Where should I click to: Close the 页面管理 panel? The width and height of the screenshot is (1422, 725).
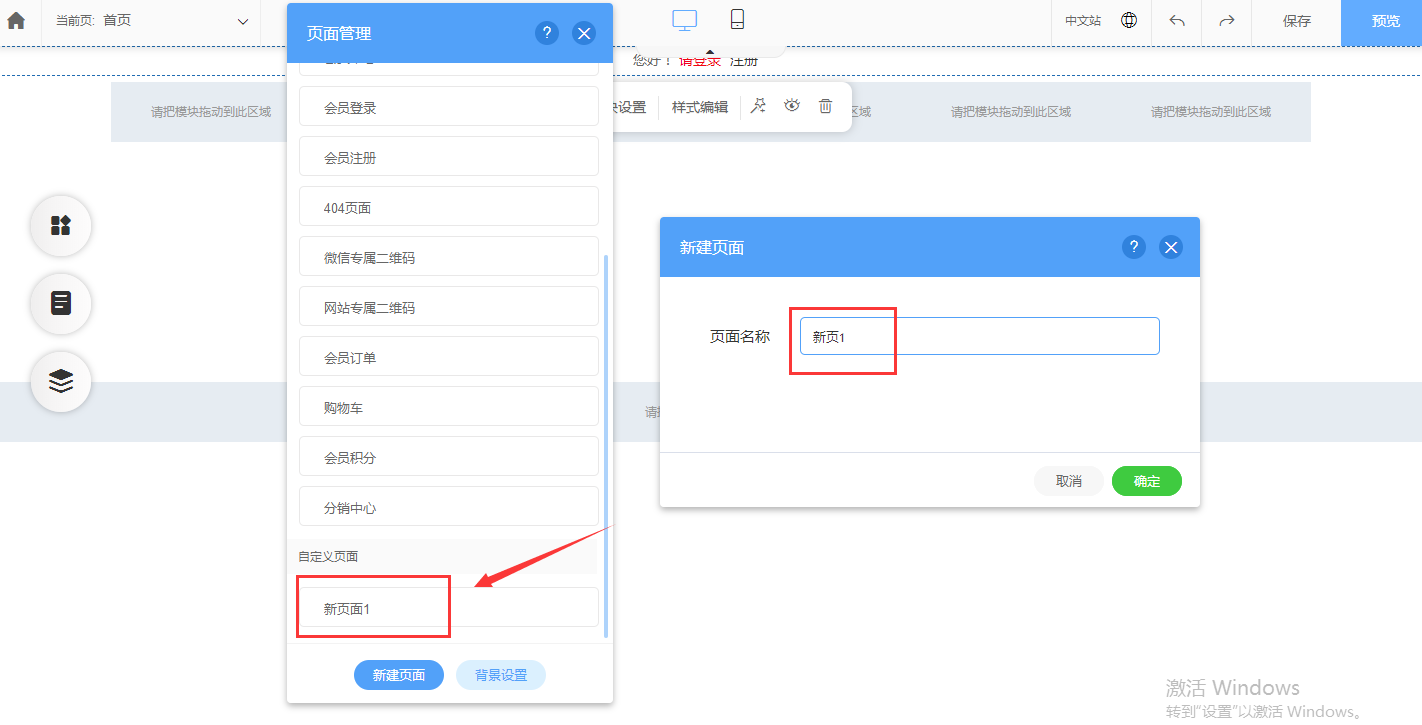(584, 33)
